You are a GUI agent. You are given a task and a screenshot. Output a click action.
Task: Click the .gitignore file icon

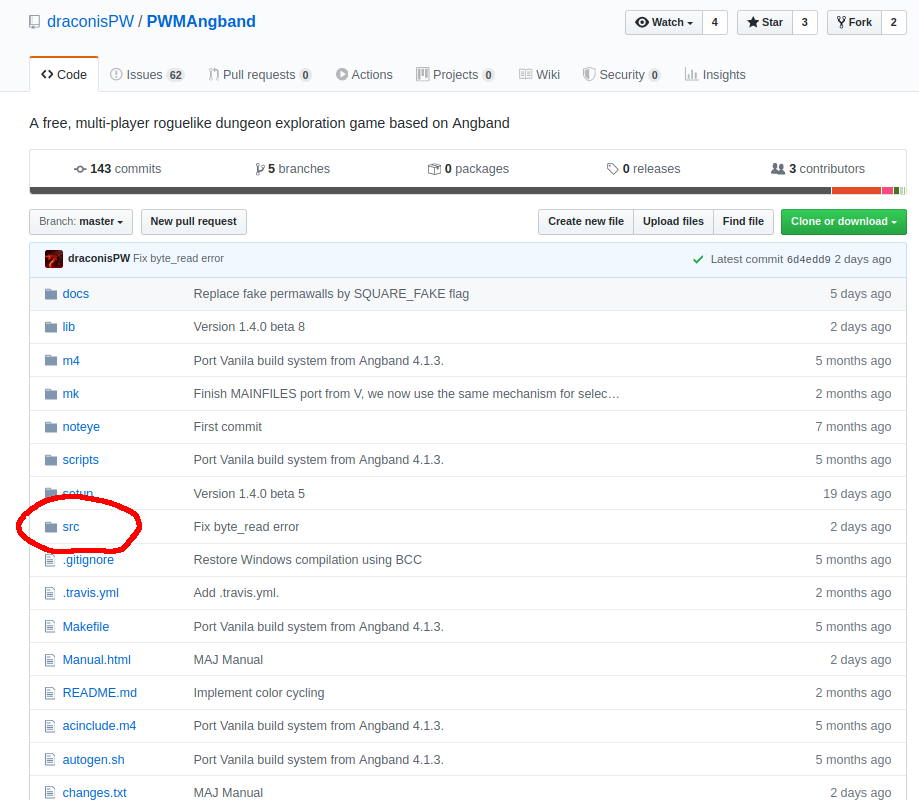[x=50, y=560]
